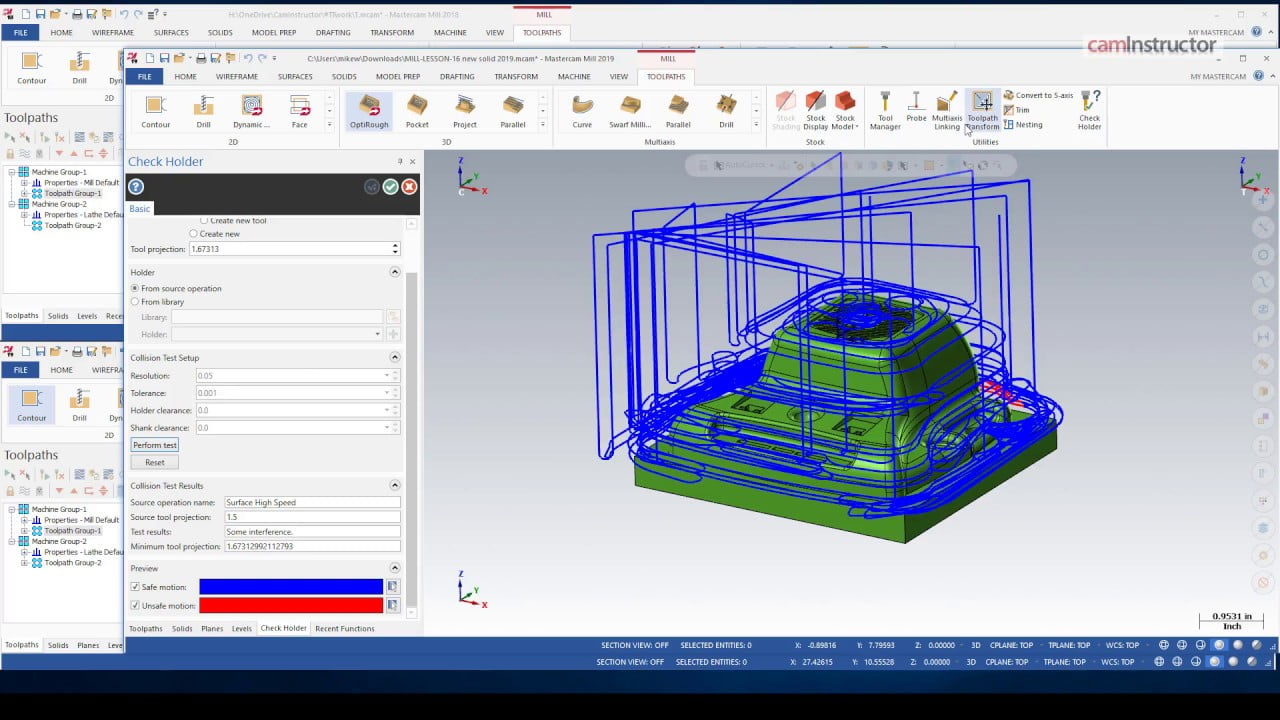Select the Curve multiaxis toolpath
The height and width of the screenshot is (720, 1280).
[582, 111]
